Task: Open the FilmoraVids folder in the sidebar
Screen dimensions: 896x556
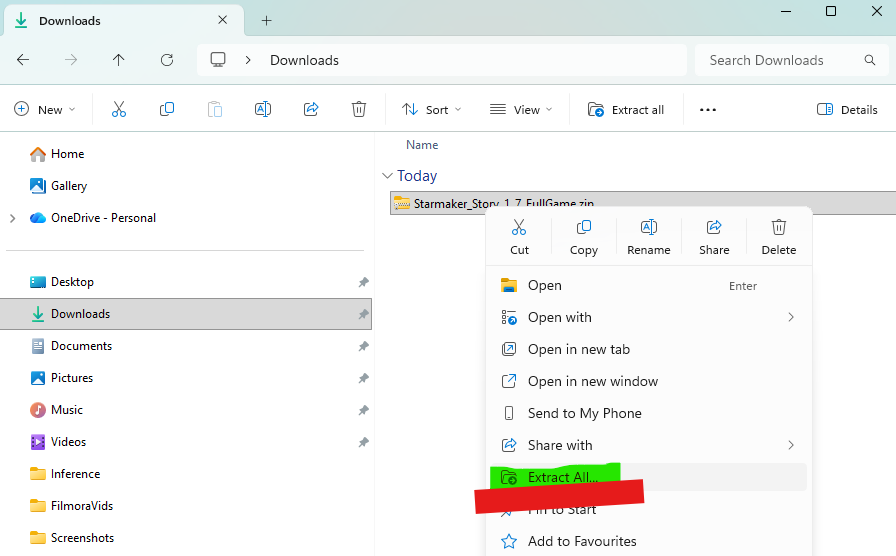Action: coord(71,506)
